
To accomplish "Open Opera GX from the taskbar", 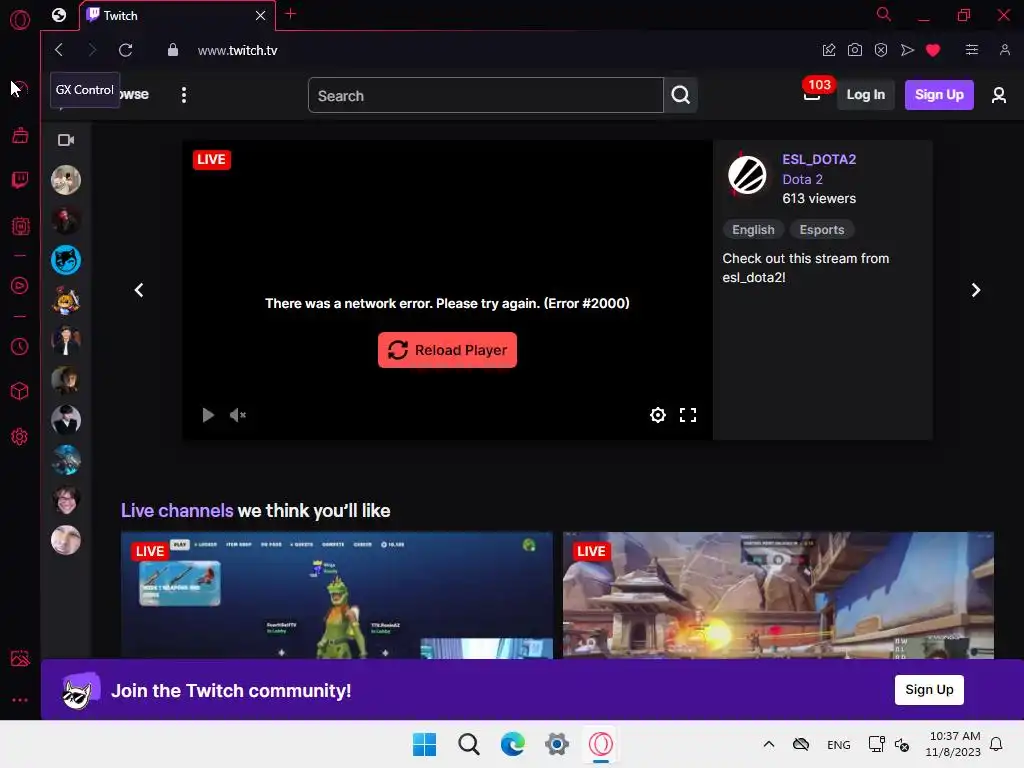I will coord(601,744).
